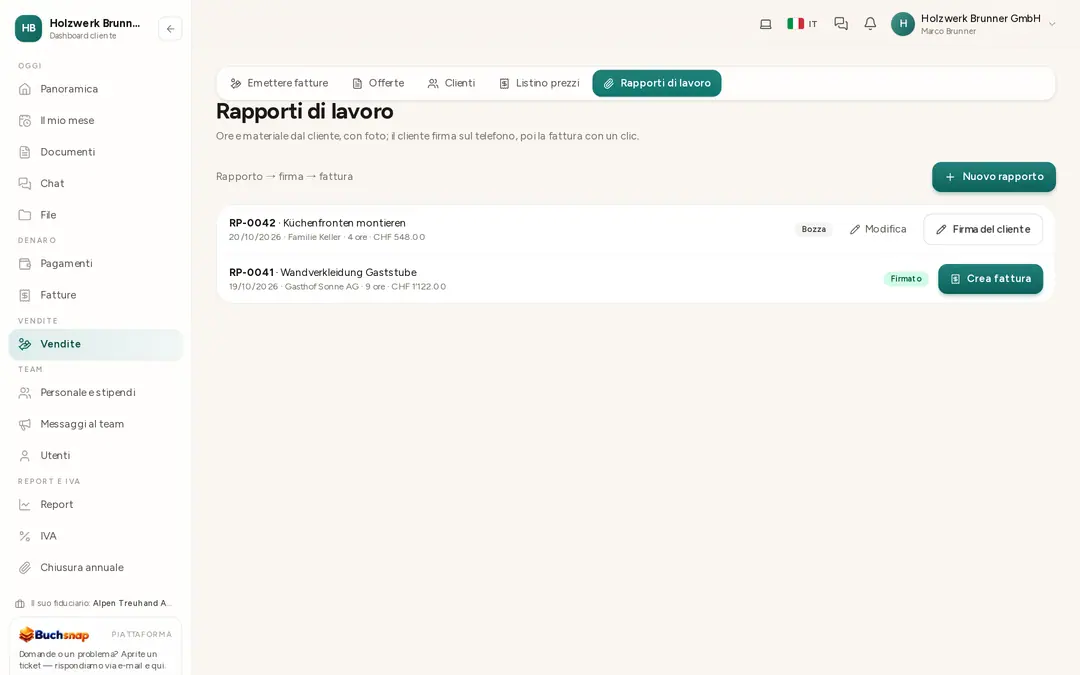Open File section in the sidebar

click(x=96, y=215)
